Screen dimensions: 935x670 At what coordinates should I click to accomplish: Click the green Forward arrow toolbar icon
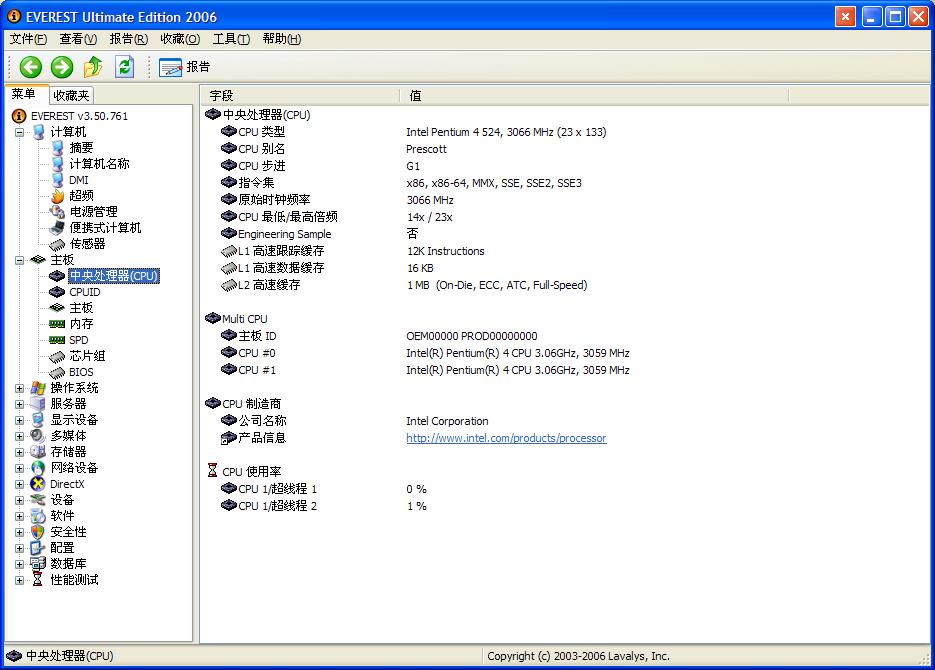(x=61, y=67)
